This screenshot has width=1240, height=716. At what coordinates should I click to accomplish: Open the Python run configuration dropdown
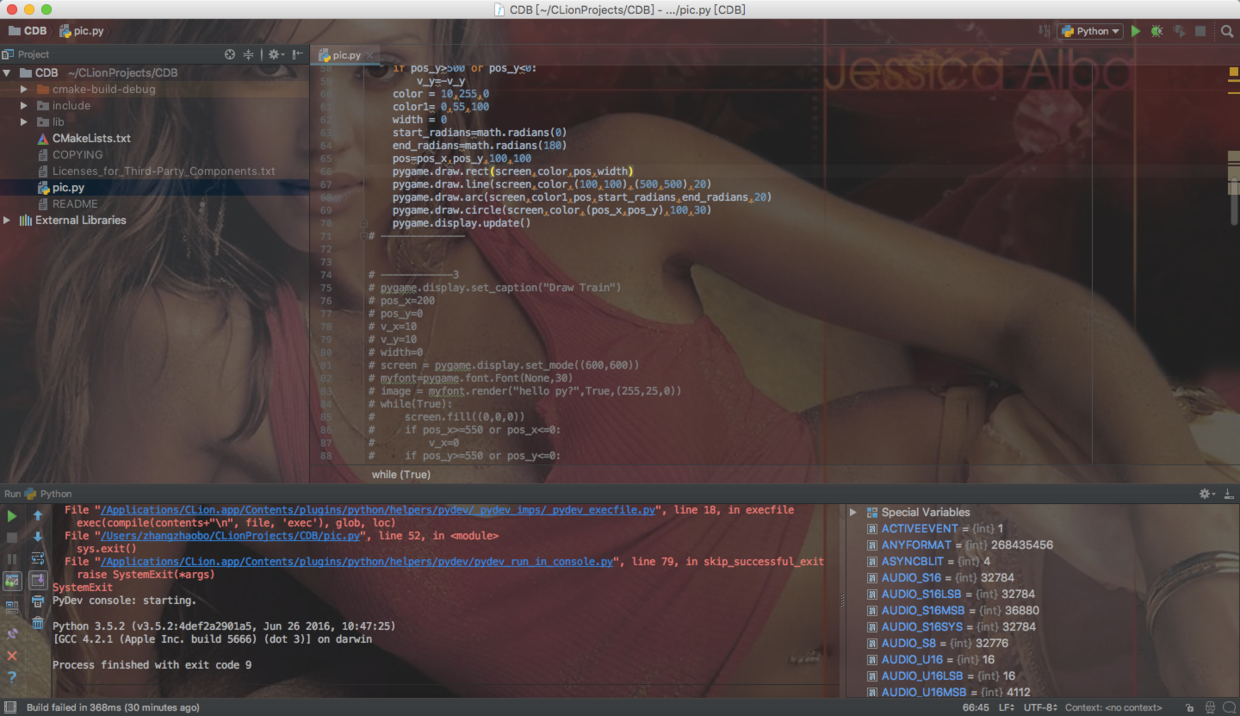coord(1091,31)
